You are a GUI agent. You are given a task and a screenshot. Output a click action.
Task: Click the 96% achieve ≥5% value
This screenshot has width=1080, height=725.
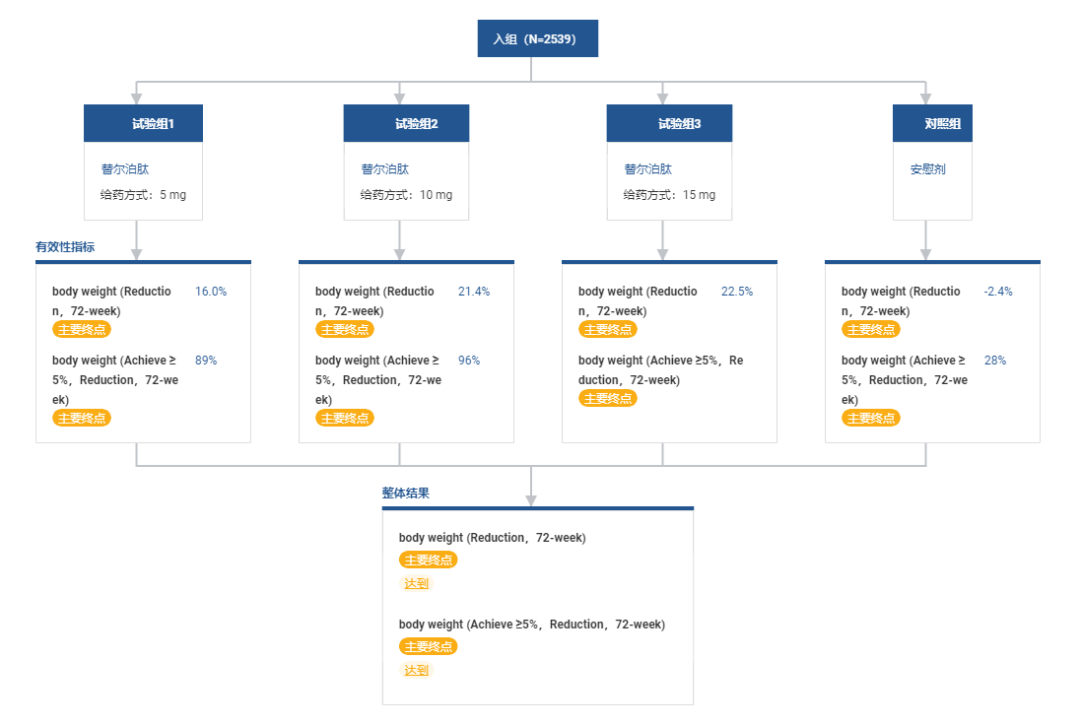(x=469, y=360)
